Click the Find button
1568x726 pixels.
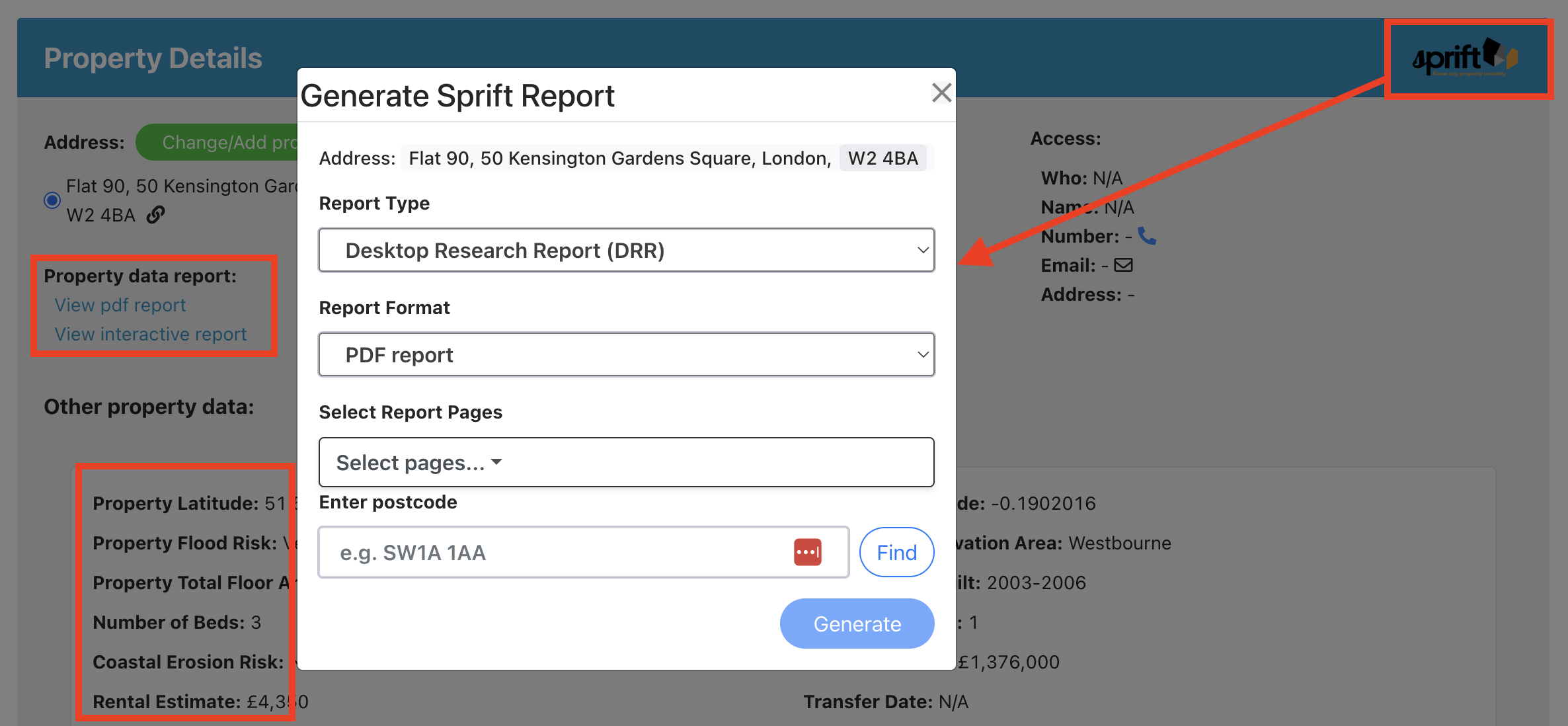pyautogui.click(x=896, y=552)
